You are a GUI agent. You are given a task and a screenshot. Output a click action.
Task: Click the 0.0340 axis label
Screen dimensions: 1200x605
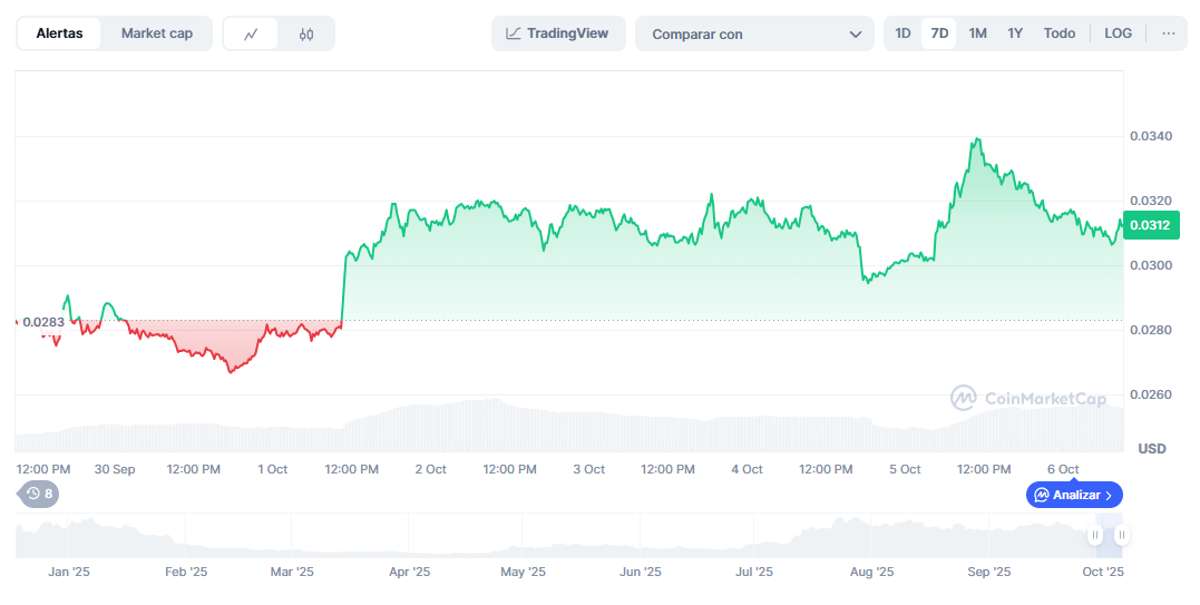pyautogui.click(x=1150, y=136)
